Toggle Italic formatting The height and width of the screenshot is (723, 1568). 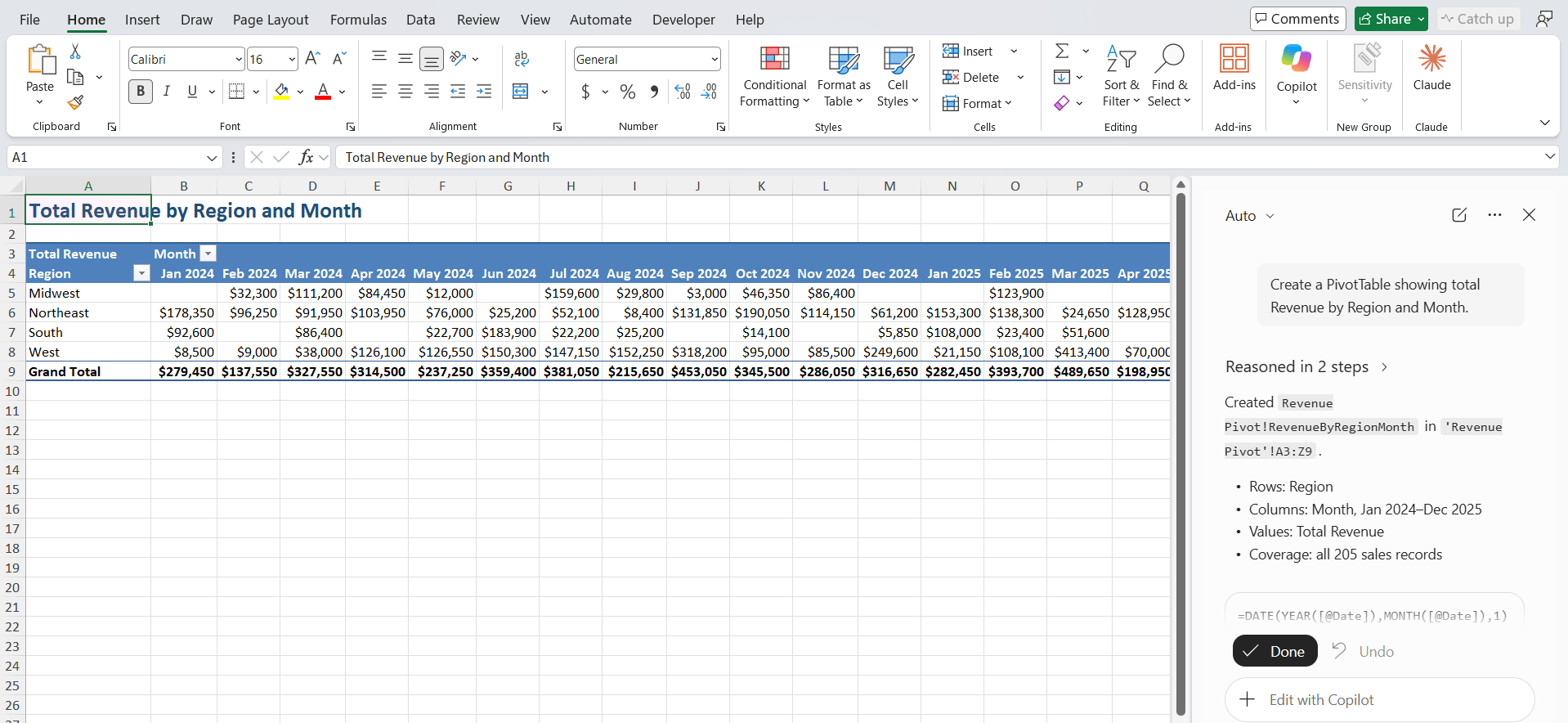pos(167,92)
